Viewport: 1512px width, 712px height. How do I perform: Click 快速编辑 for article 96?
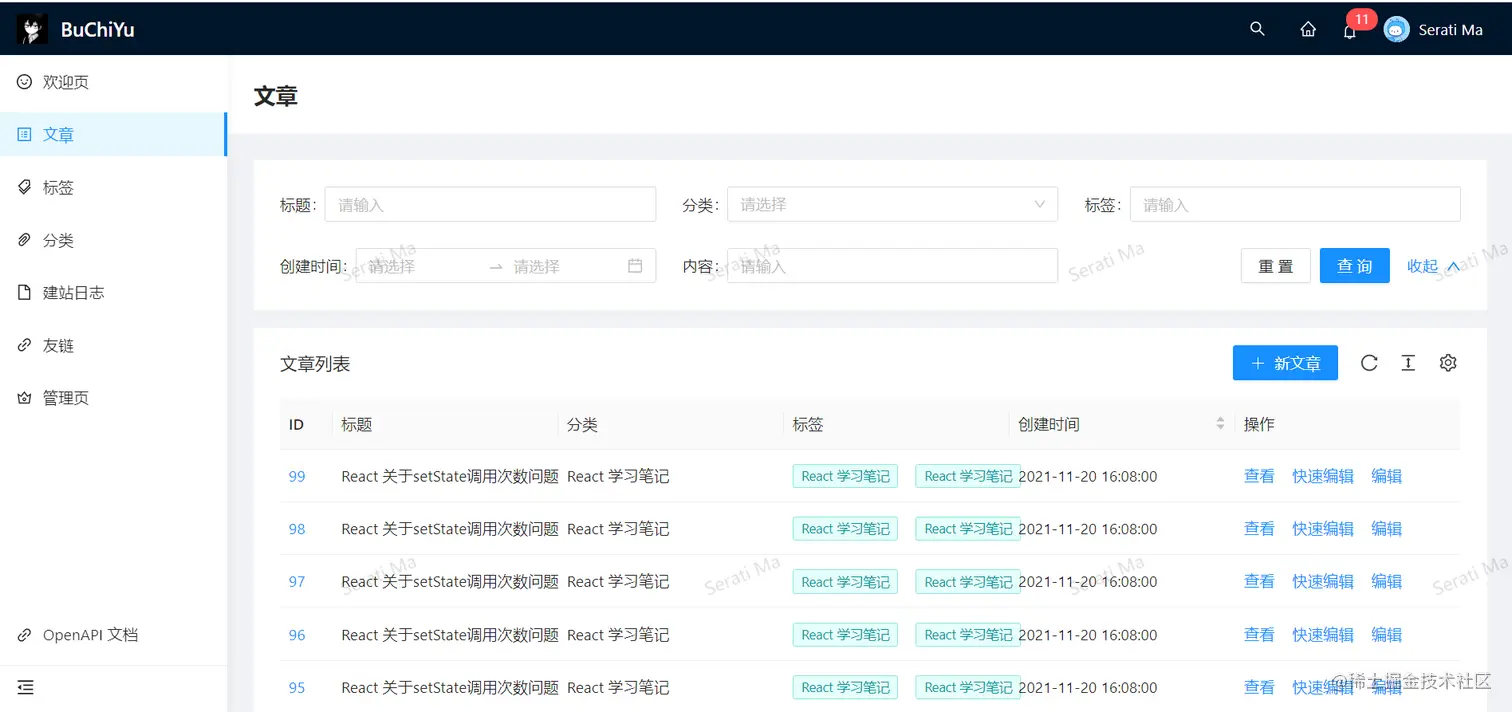[x=1323, y=635]
